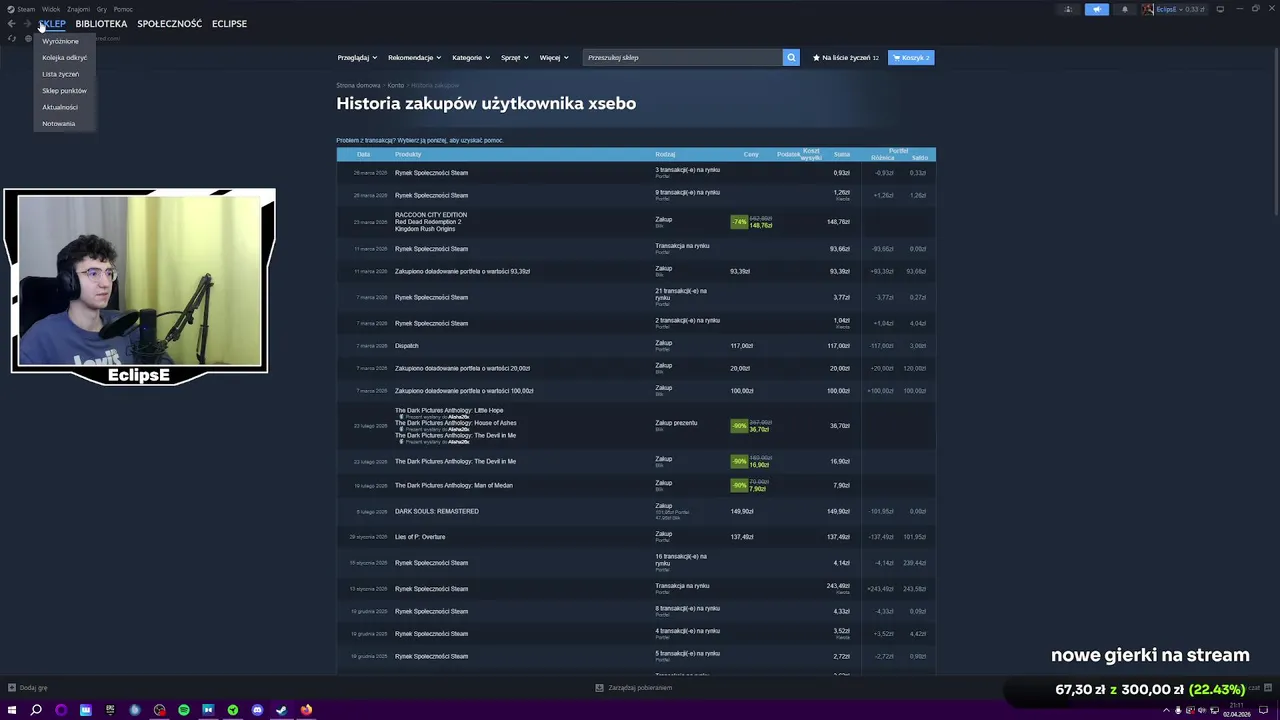Open the friends icon in the title bar
Viewport: 1280px width, 720px height.
(x=1068, y=9)
